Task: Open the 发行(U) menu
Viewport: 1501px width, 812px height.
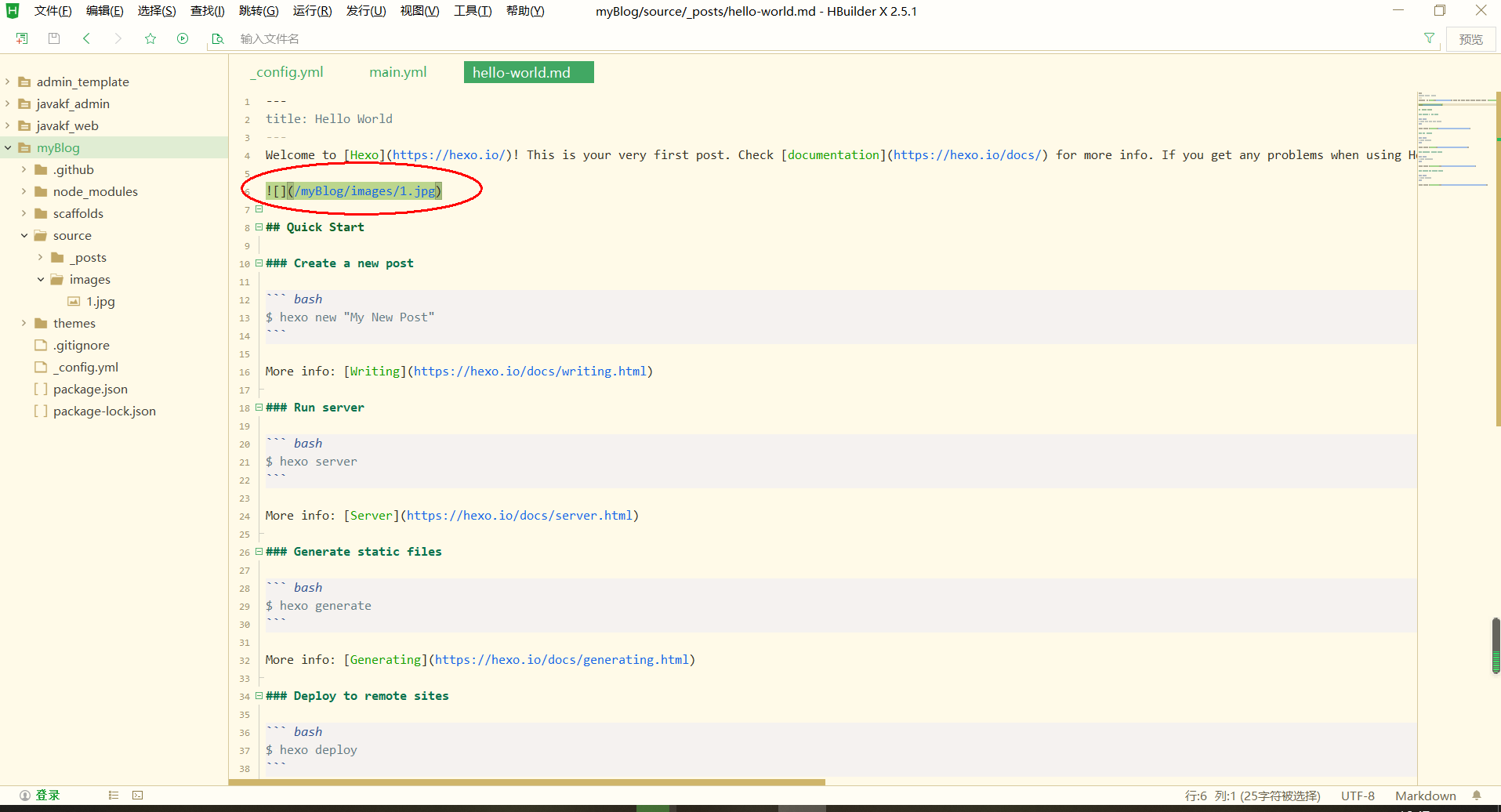Action: pyautogui.click(x=366, y=11)
